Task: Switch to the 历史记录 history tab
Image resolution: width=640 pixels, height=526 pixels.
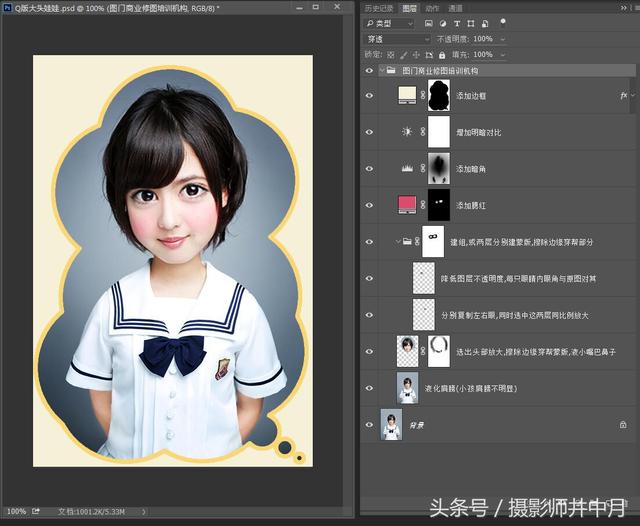Action: (379, 8)
